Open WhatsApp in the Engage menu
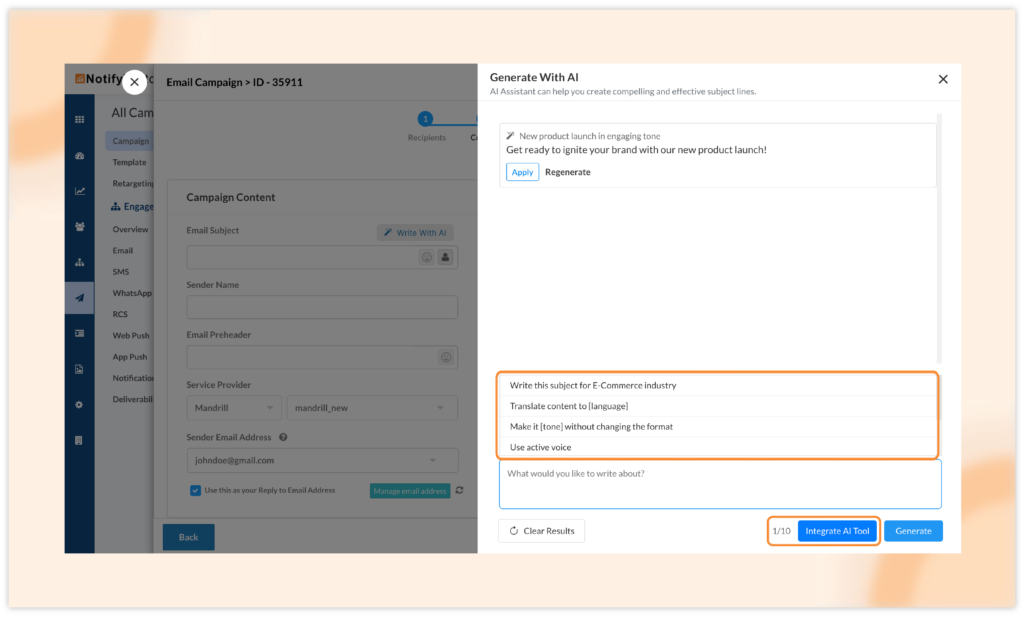The image size is (1024, 617). pos(132,293)
